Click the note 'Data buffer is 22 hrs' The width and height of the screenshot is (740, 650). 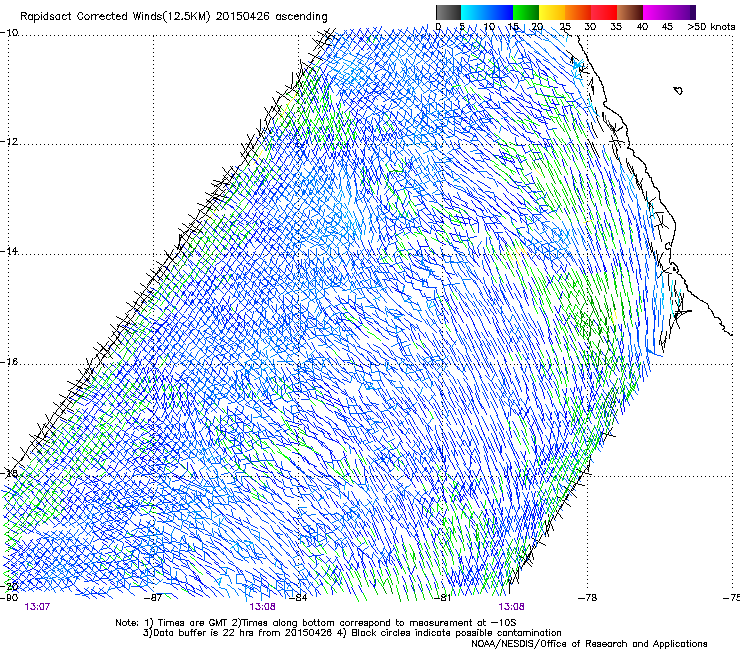[201, 633]
